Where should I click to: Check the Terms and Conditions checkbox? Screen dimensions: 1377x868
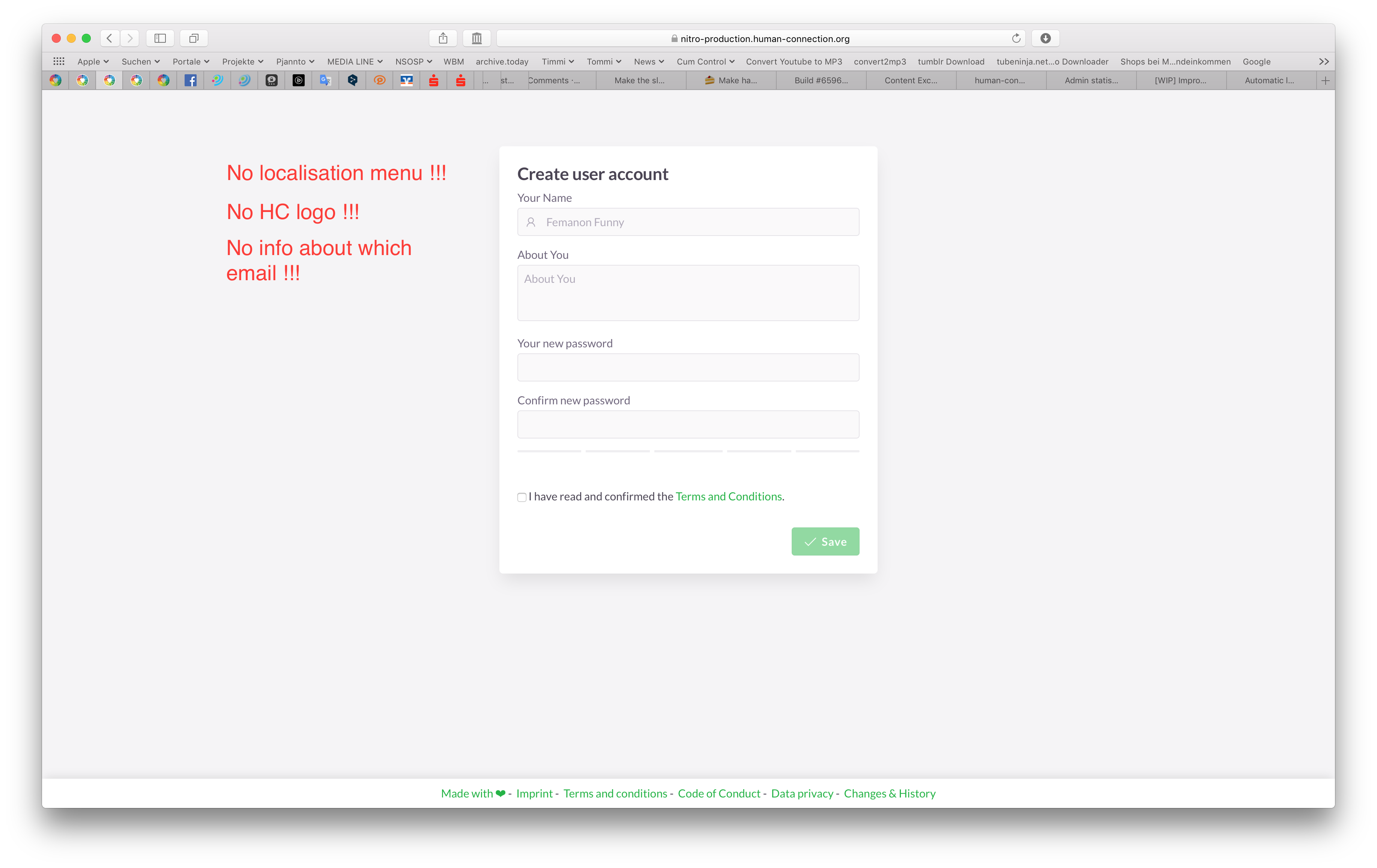point(522,497)
